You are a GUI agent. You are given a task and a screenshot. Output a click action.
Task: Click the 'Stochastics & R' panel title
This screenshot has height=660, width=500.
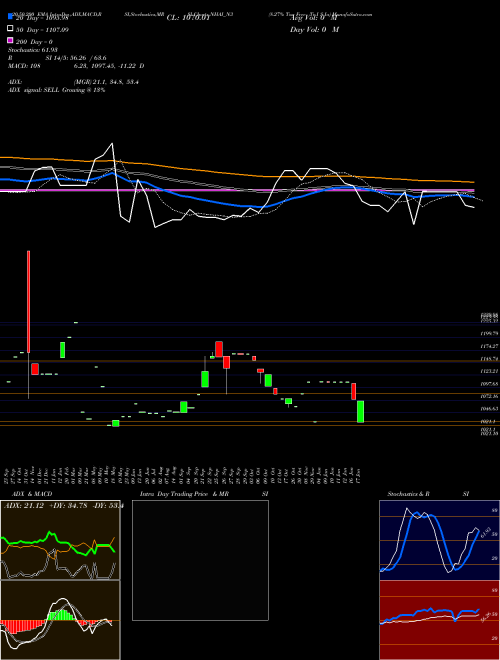tap(408, 494)
